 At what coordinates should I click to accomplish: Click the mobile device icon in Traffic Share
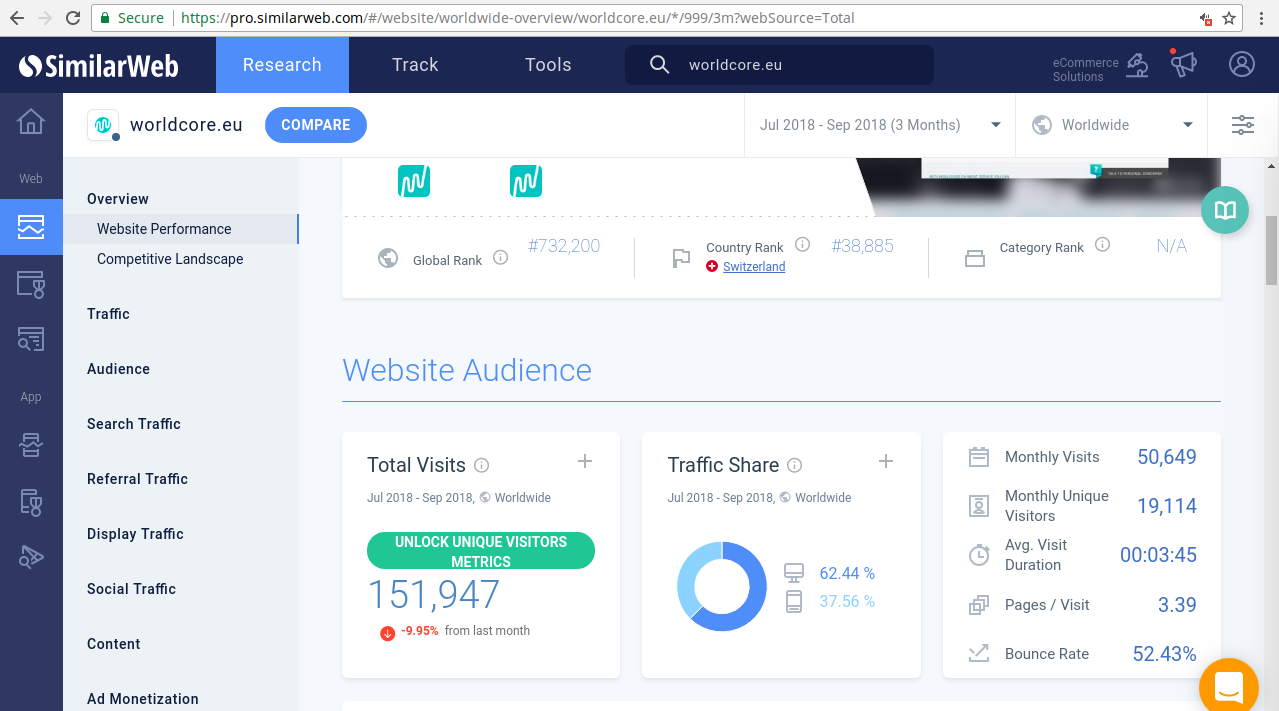[794, 601]
